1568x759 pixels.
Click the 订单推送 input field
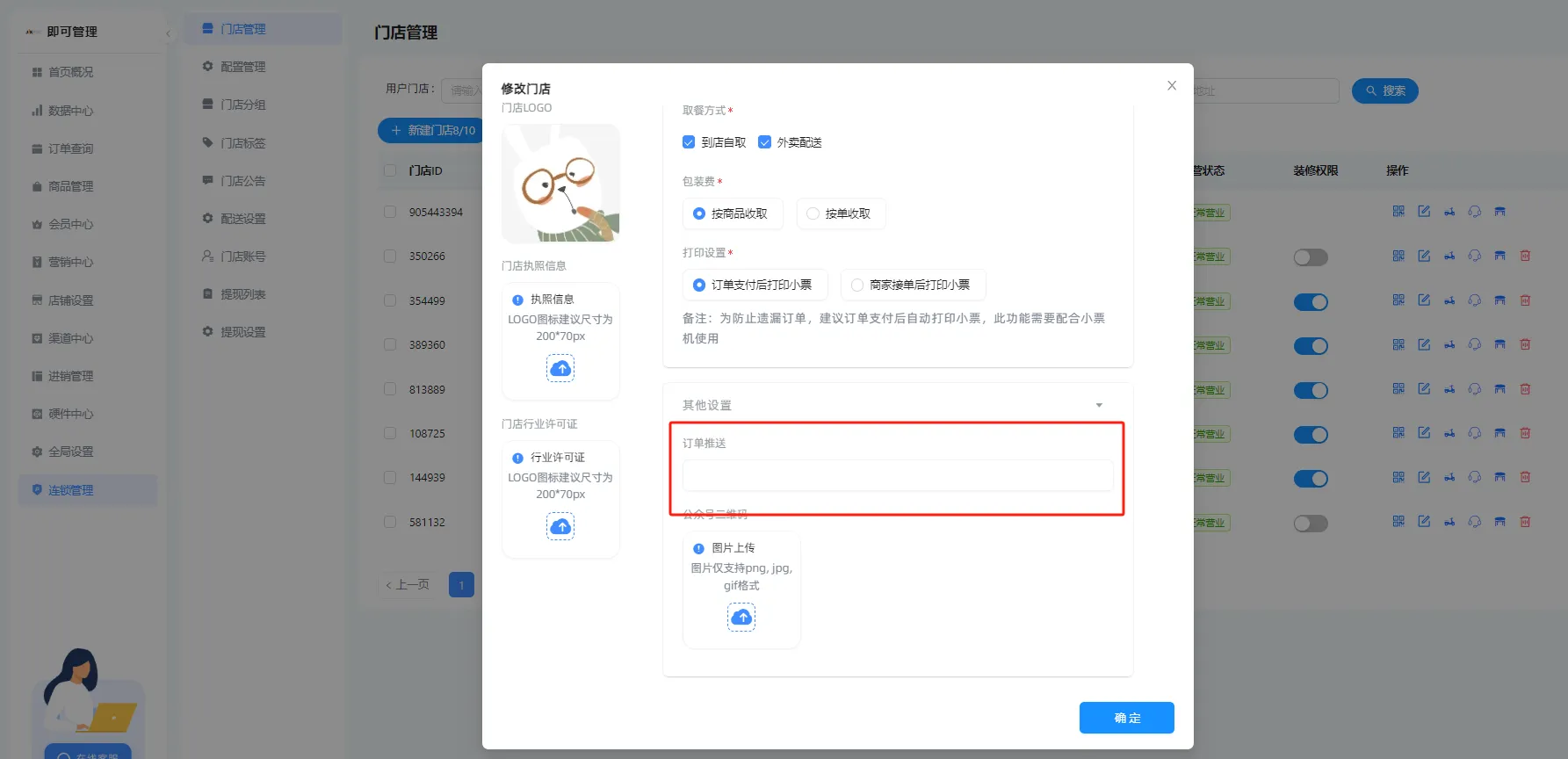click(898, 475)
